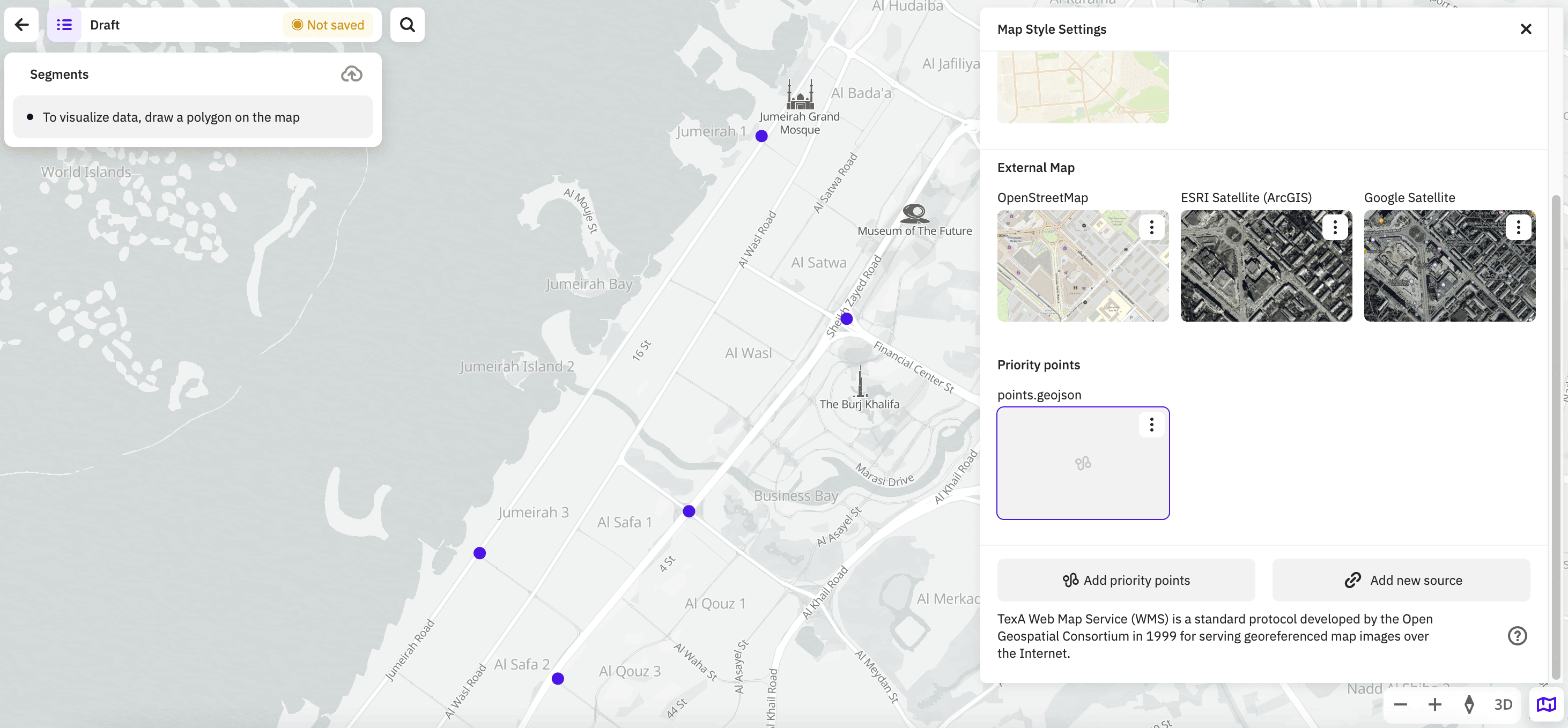The height and width of the screenshot is (728, 1568).
Task: Toggle the segments list panel icon
Action: click(x=64, y=25)
